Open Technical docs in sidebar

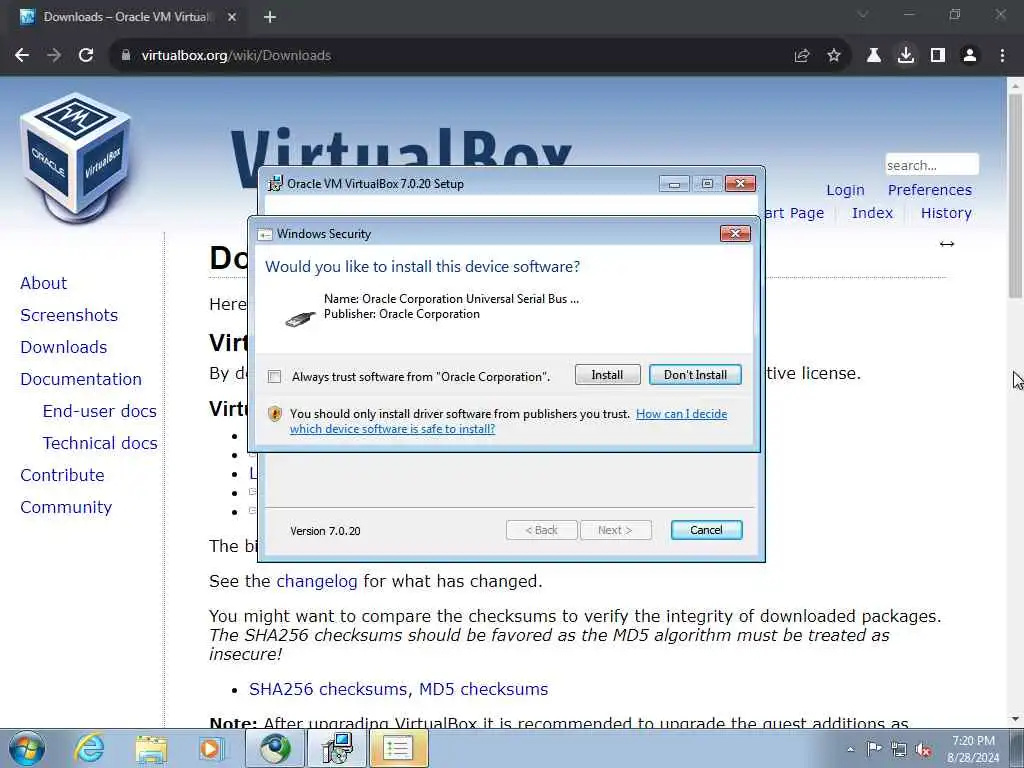tap(100, 443)
